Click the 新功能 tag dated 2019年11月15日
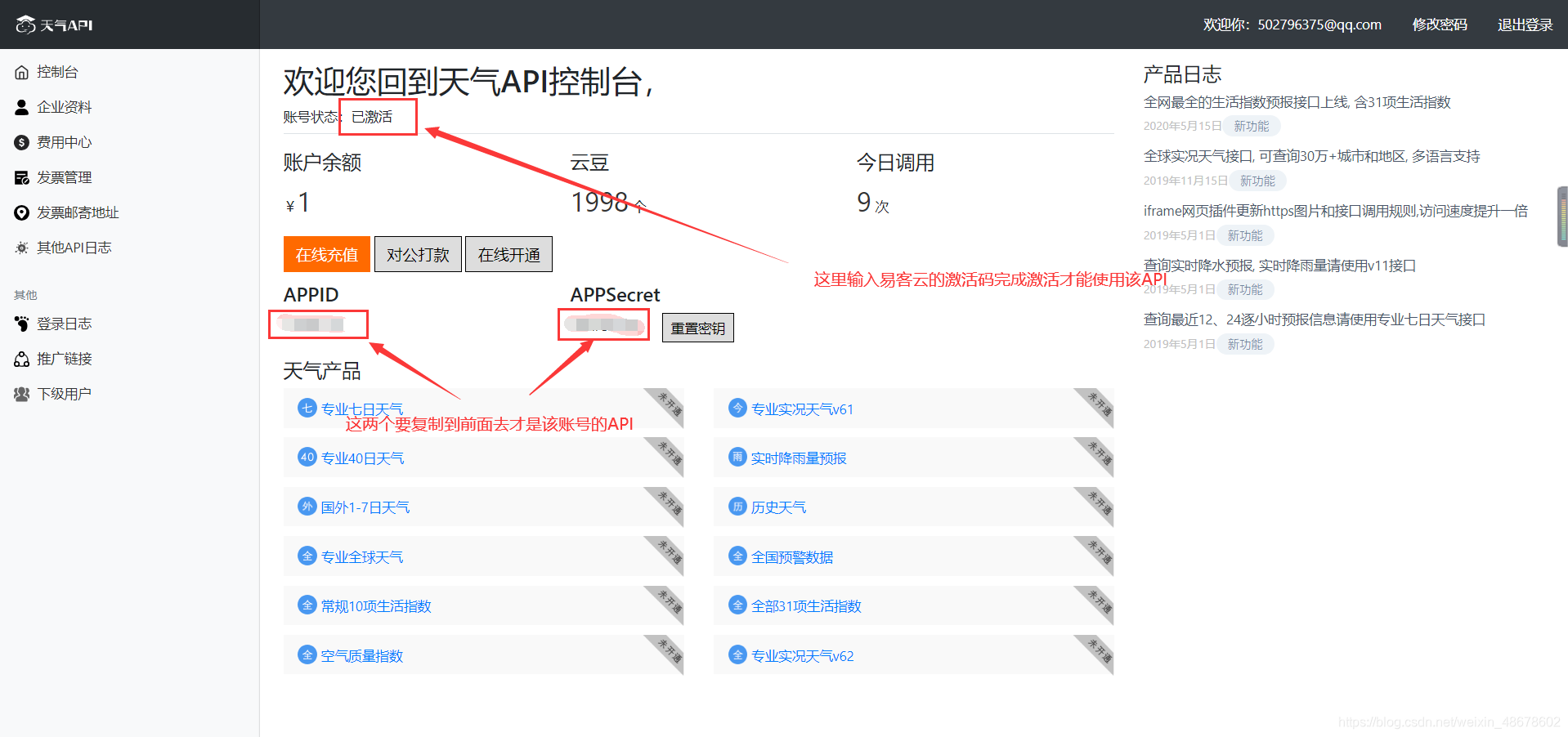1568x737 pixels. tap(1257, 181)
